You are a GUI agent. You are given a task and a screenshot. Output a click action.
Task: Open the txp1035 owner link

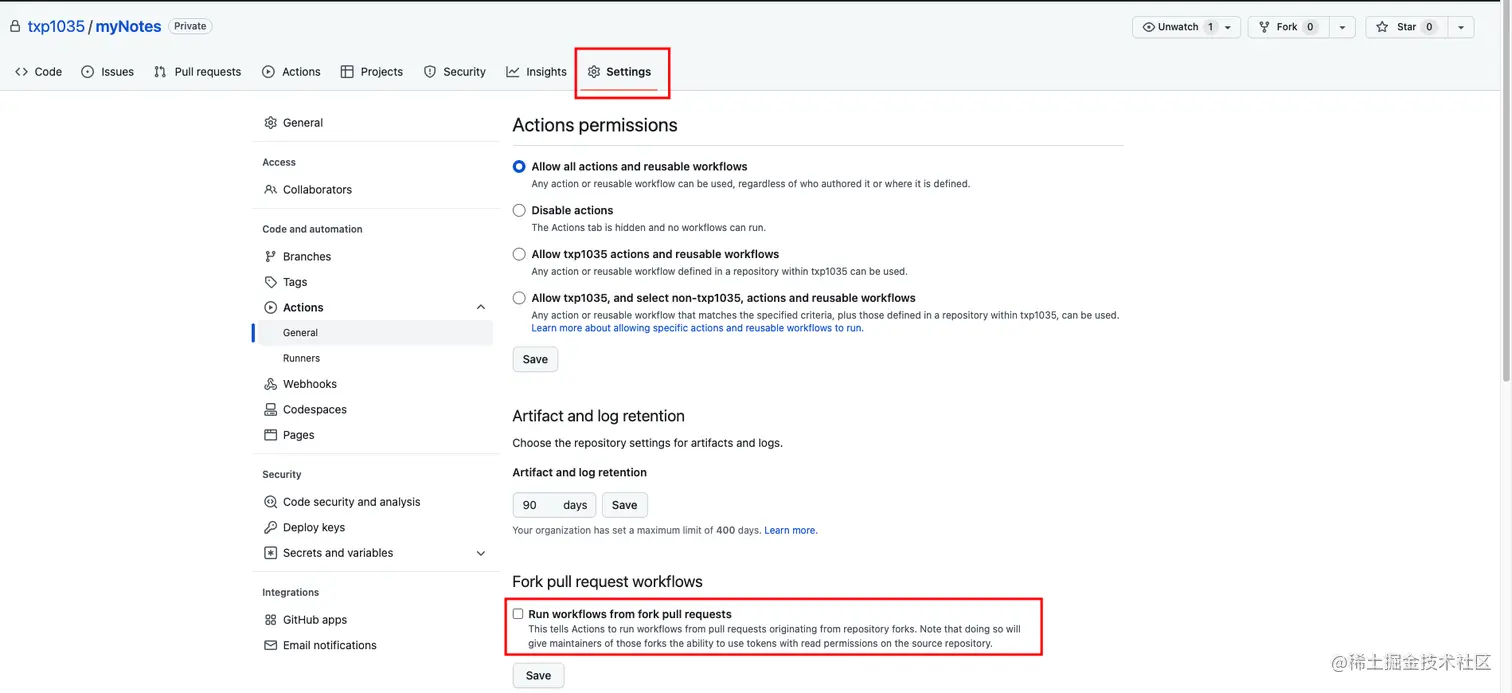pyautogui.click(x=56, y=27)
